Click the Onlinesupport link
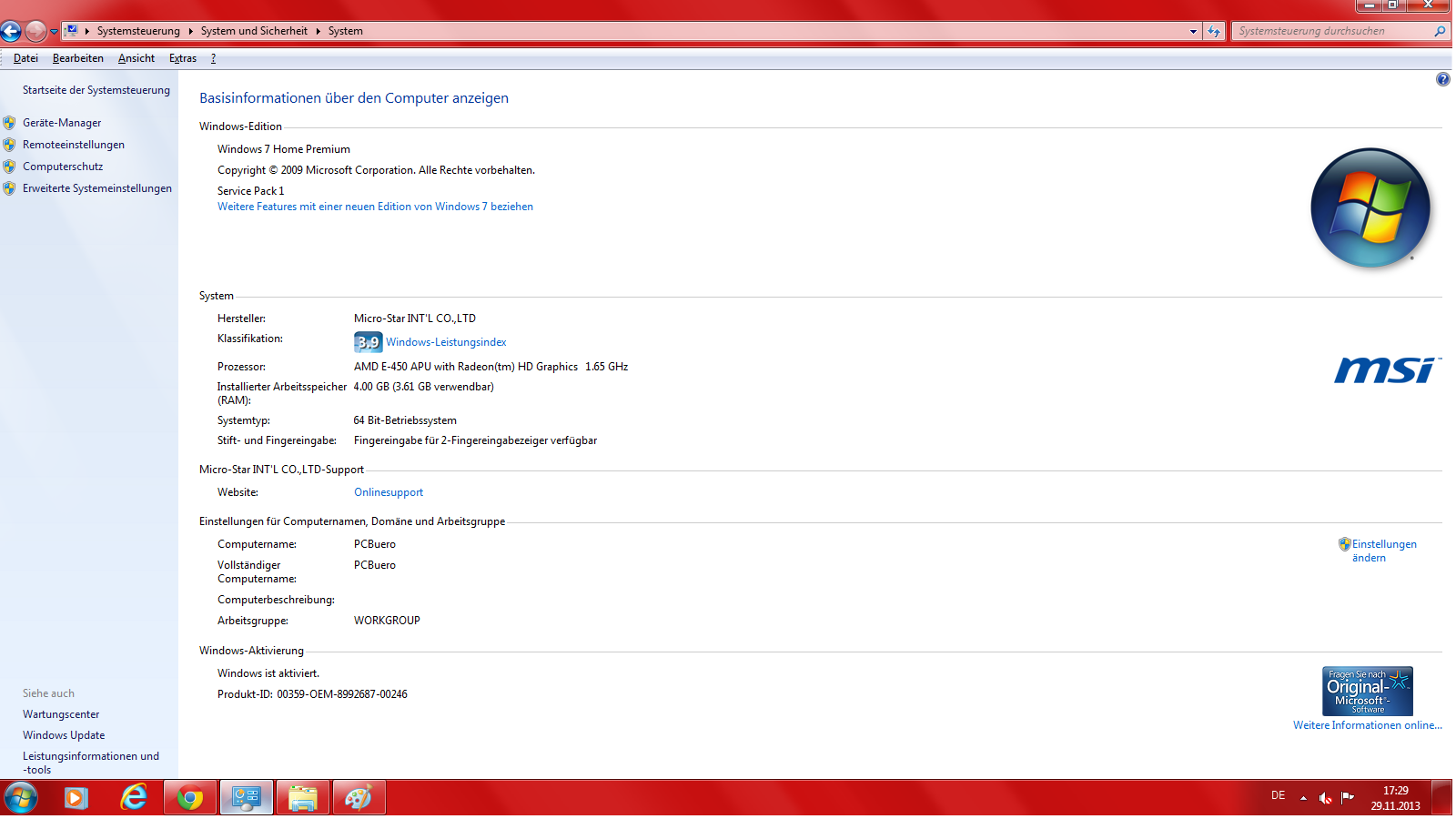1456x819 pixels. tap(389, 491)
